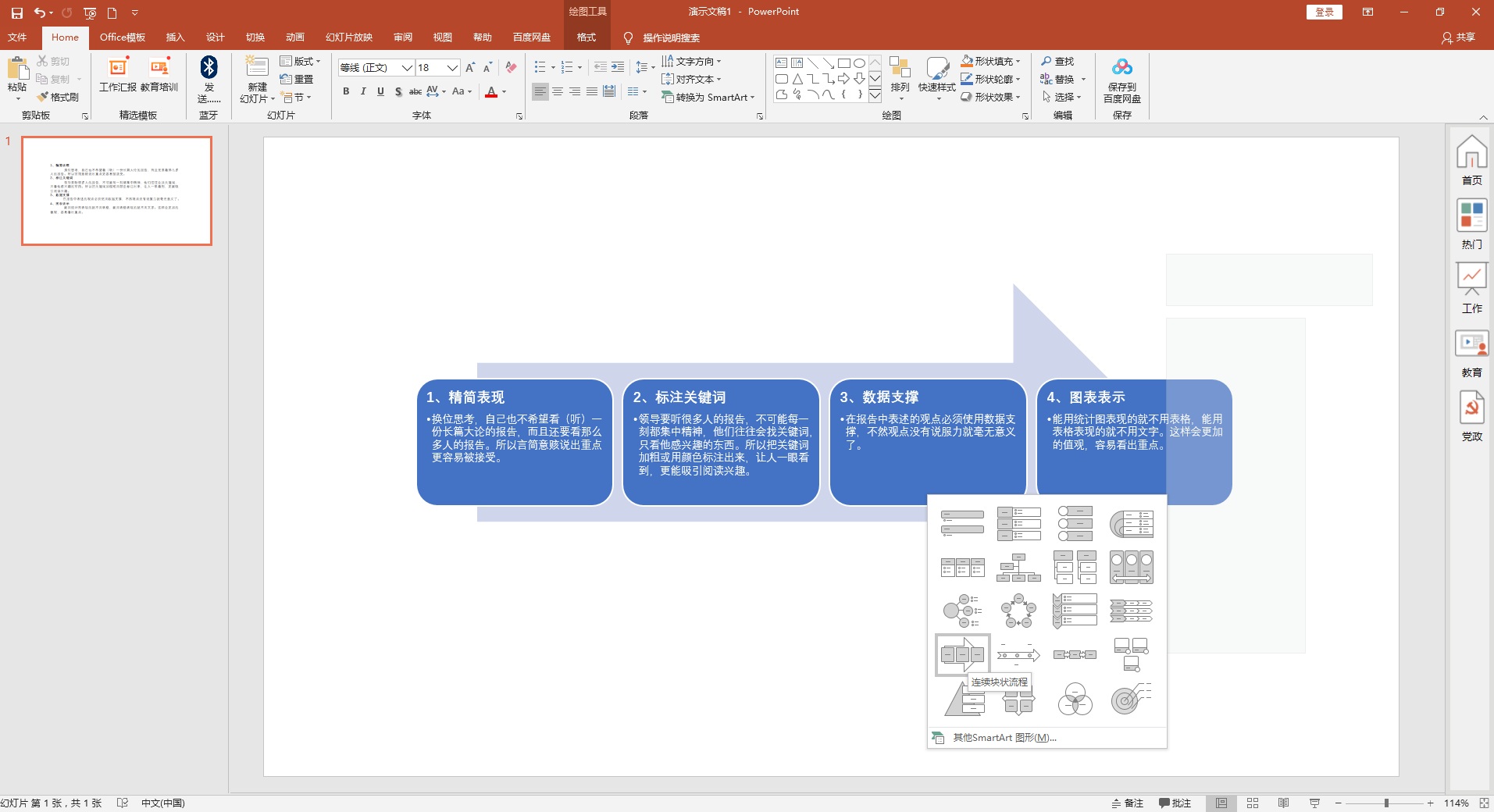Open 首页 in the right sidebar
This screenshot has width=1494, height=812.
point(1471,159)
